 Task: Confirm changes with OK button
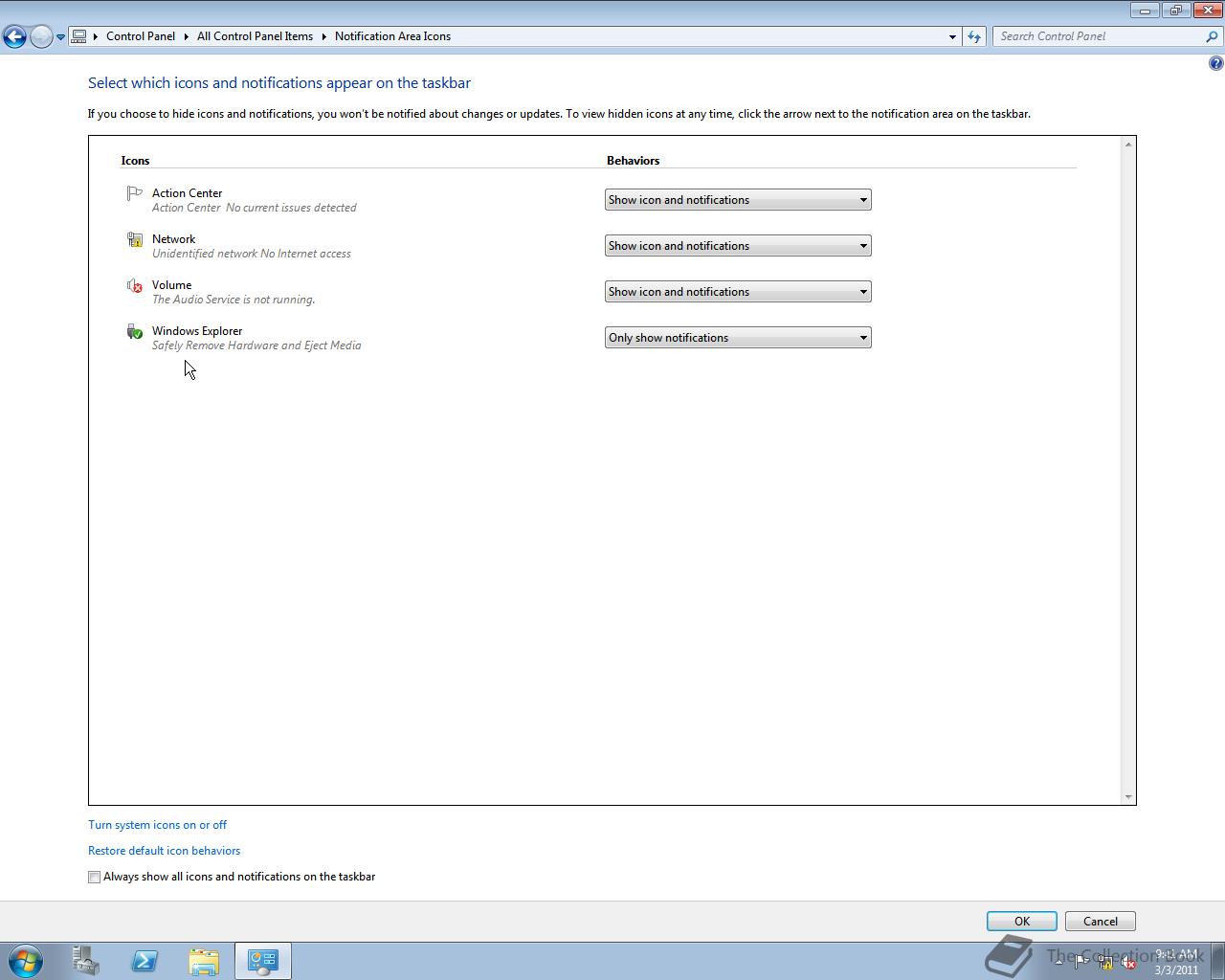(x=1022, y=922)
